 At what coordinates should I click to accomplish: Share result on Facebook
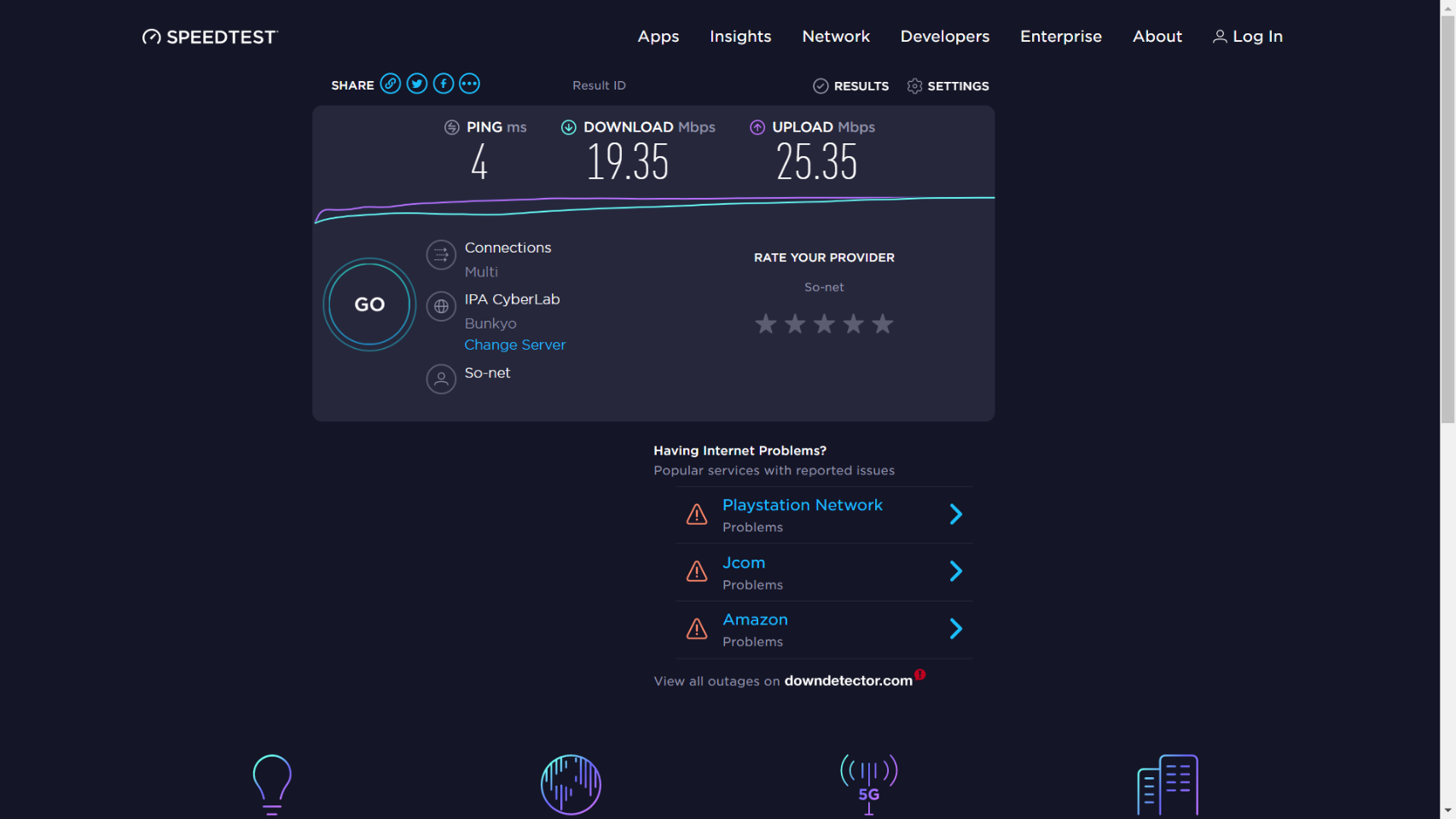point(444,84)
